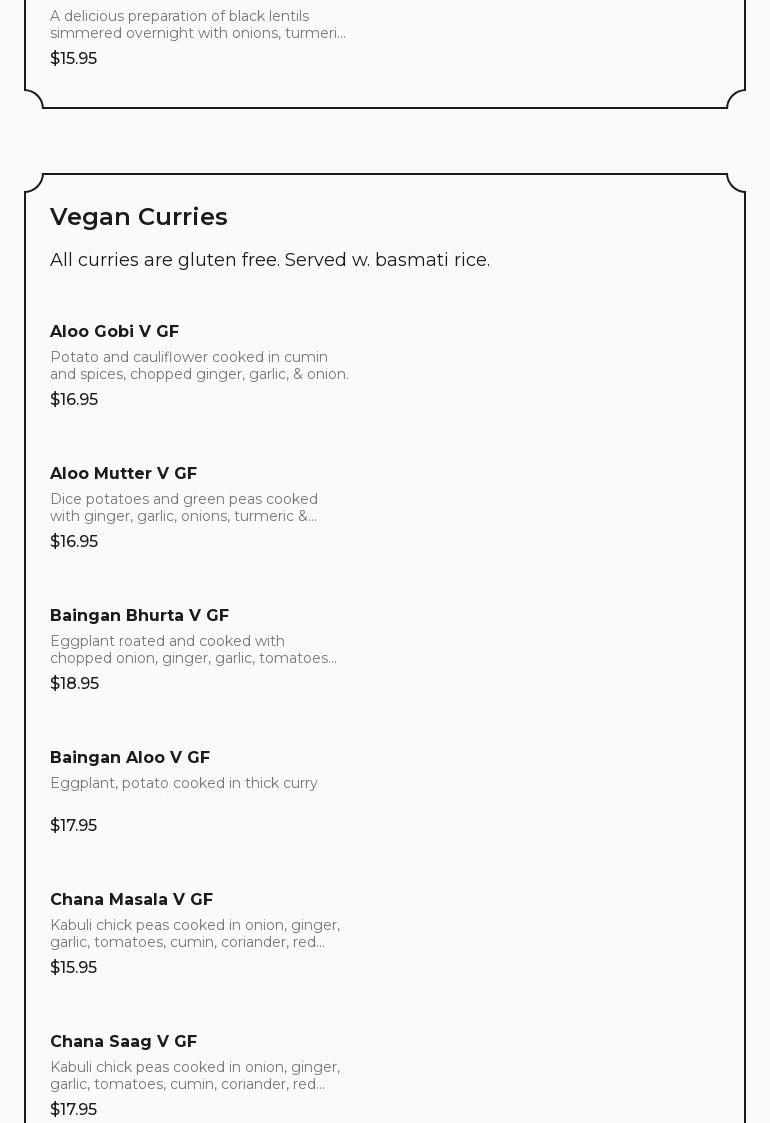Click the Baingan Bhurta eggplant description
Viewport: 770px width, 1123px height.
193,649
